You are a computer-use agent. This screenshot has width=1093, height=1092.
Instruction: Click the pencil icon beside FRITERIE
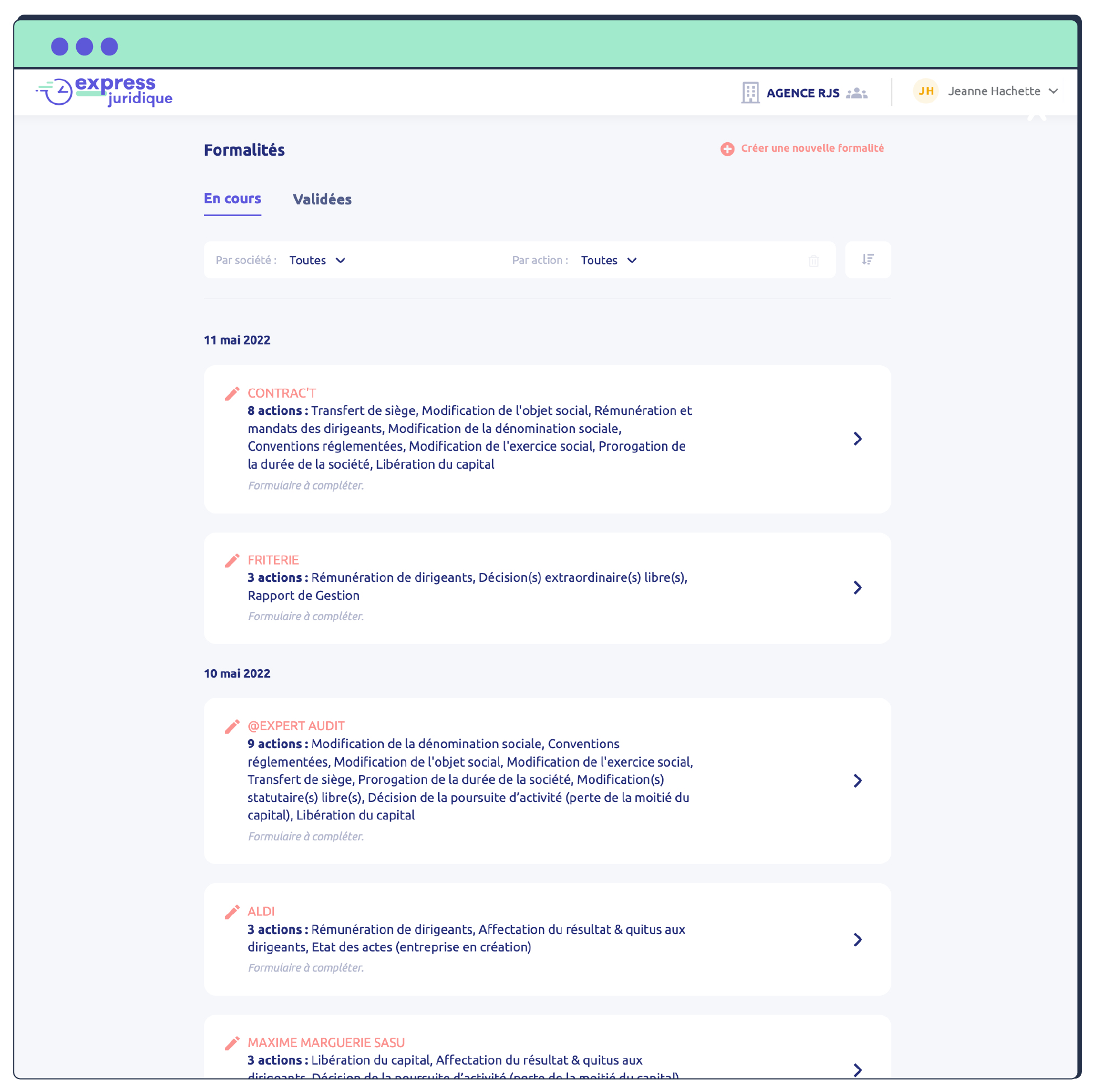232,561
